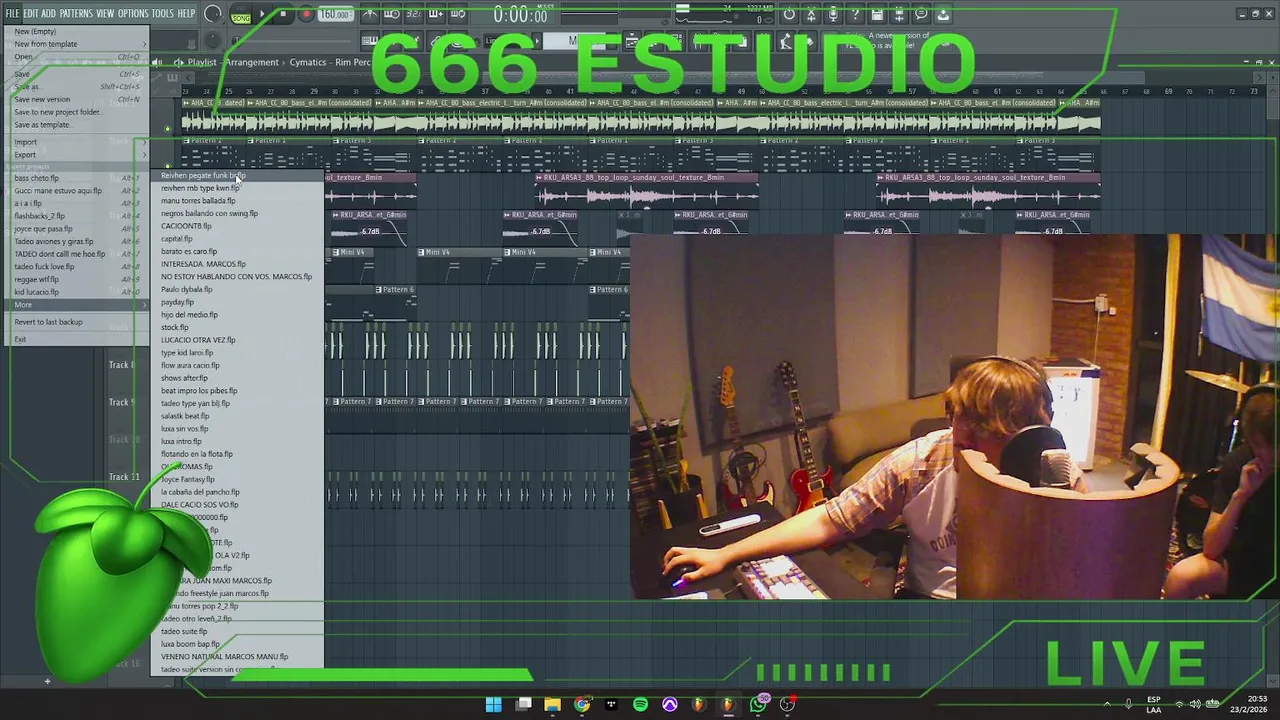The image size is (1280, 720).
Task: Expand the Import submenu
Action: click(76, 142)
